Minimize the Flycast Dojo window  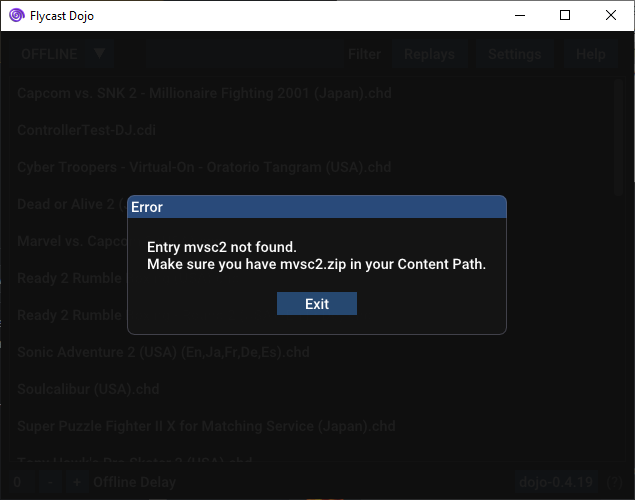(x=520, y=15)
